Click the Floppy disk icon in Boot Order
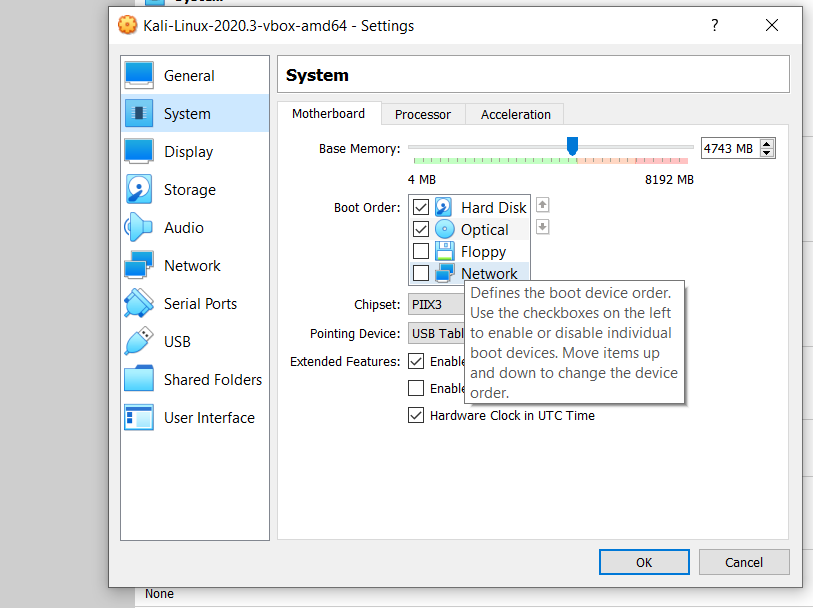813x608 pixels. click(444, 251)
